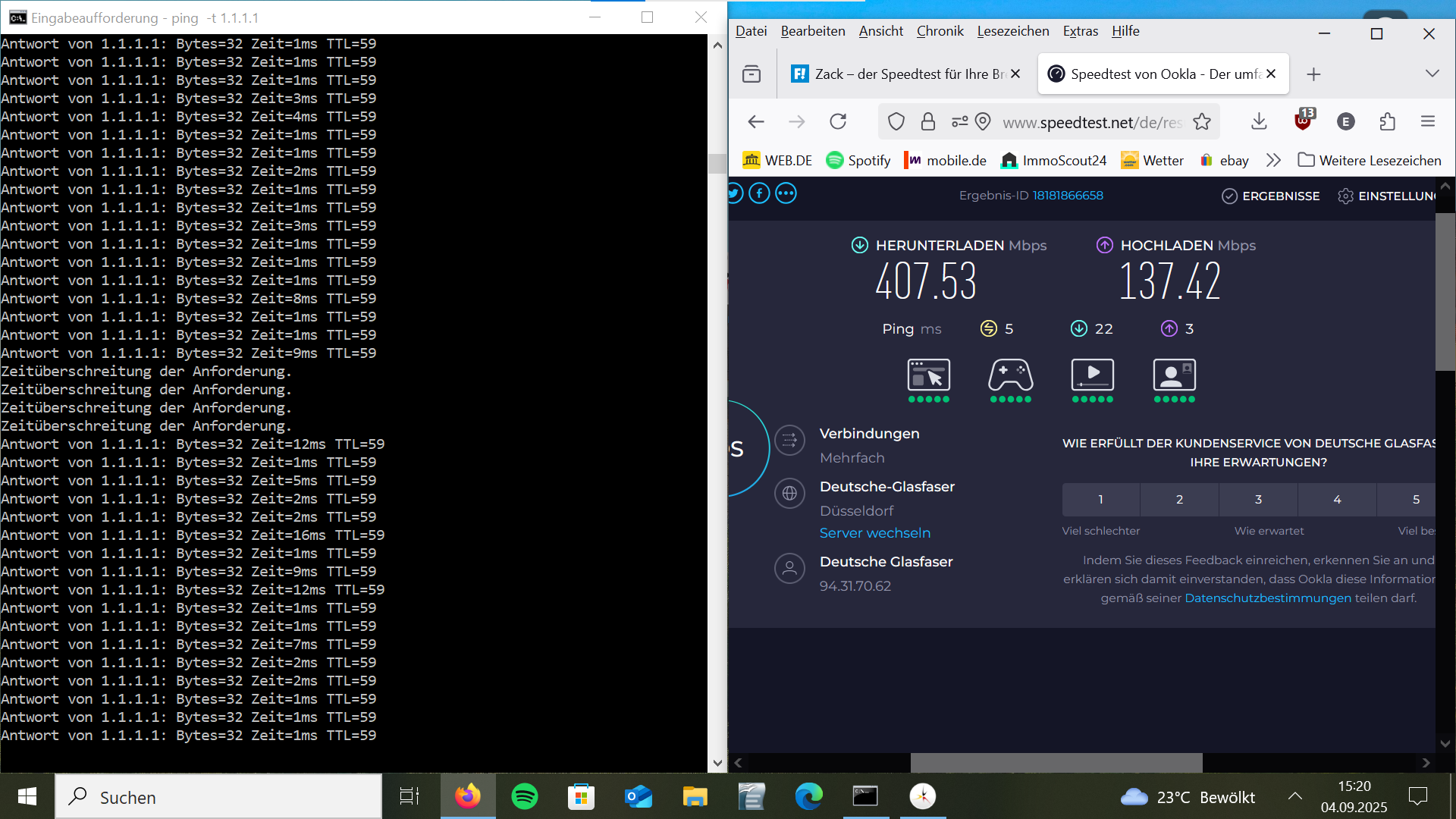This screenshot has height=819, width=1456.
Task: Open Lesezeichen menu
Action: 1013,31
